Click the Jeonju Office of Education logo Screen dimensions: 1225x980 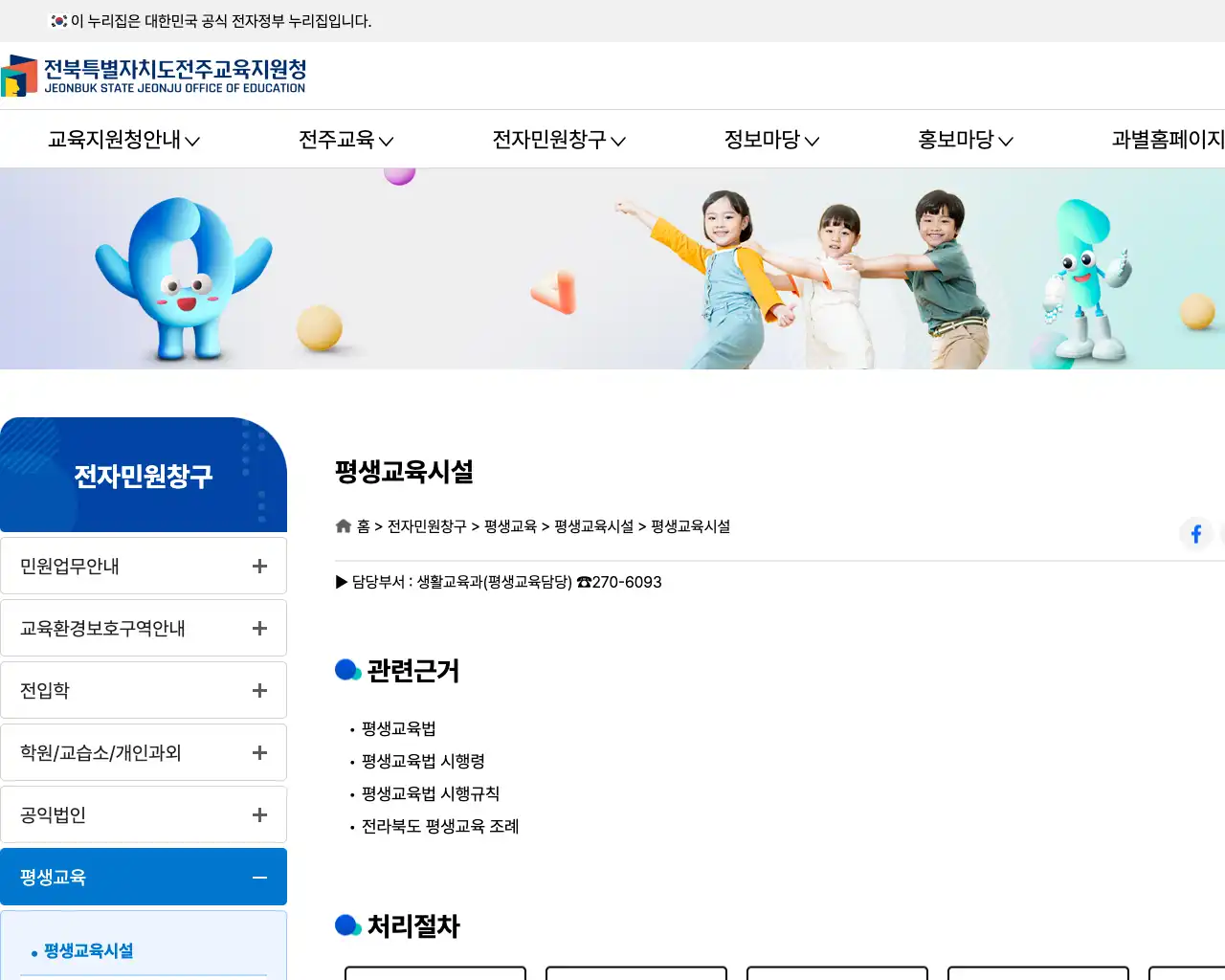pyautogui.click(x=153, y=76)
